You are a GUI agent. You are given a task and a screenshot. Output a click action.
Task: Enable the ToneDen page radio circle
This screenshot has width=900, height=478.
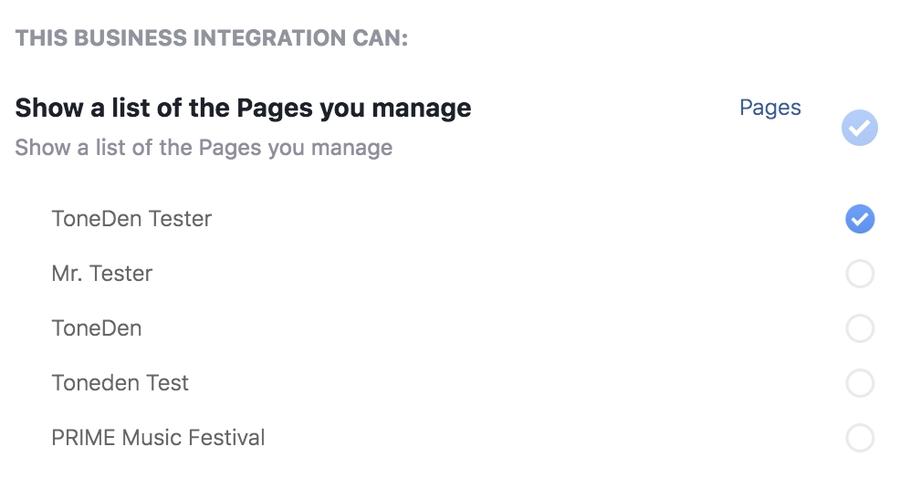[x=859, y=328]
